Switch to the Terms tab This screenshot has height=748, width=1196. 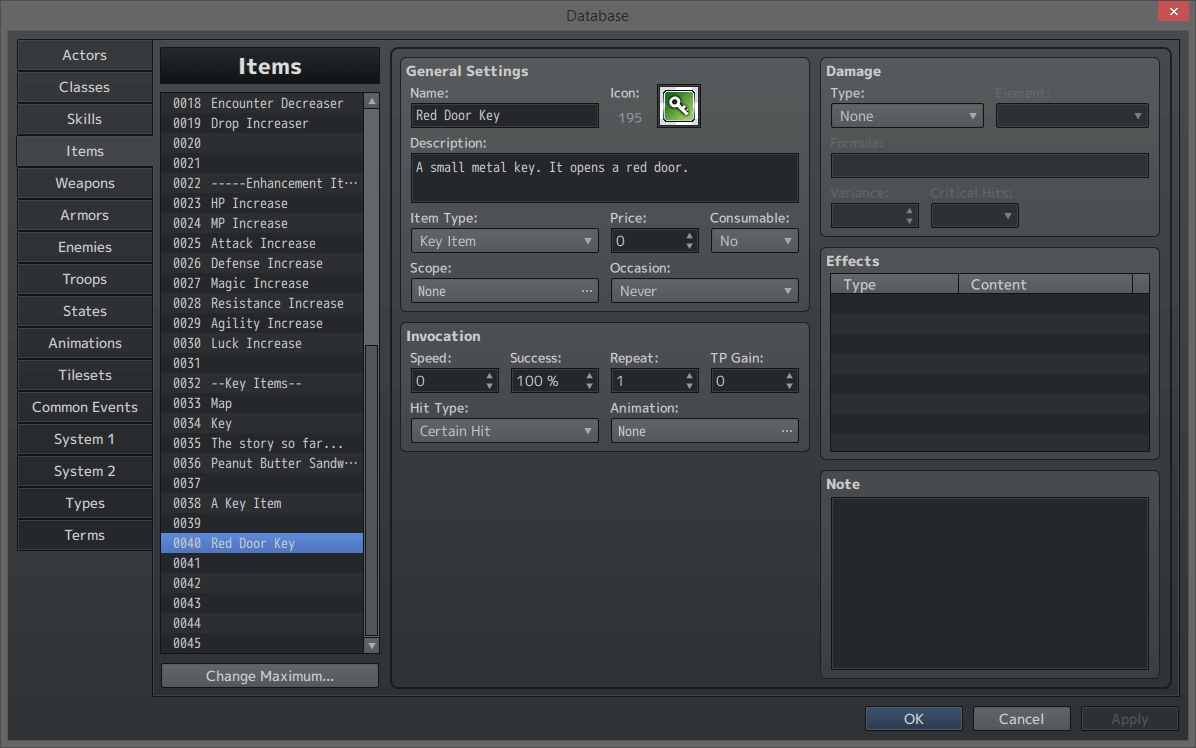point(85,535)
